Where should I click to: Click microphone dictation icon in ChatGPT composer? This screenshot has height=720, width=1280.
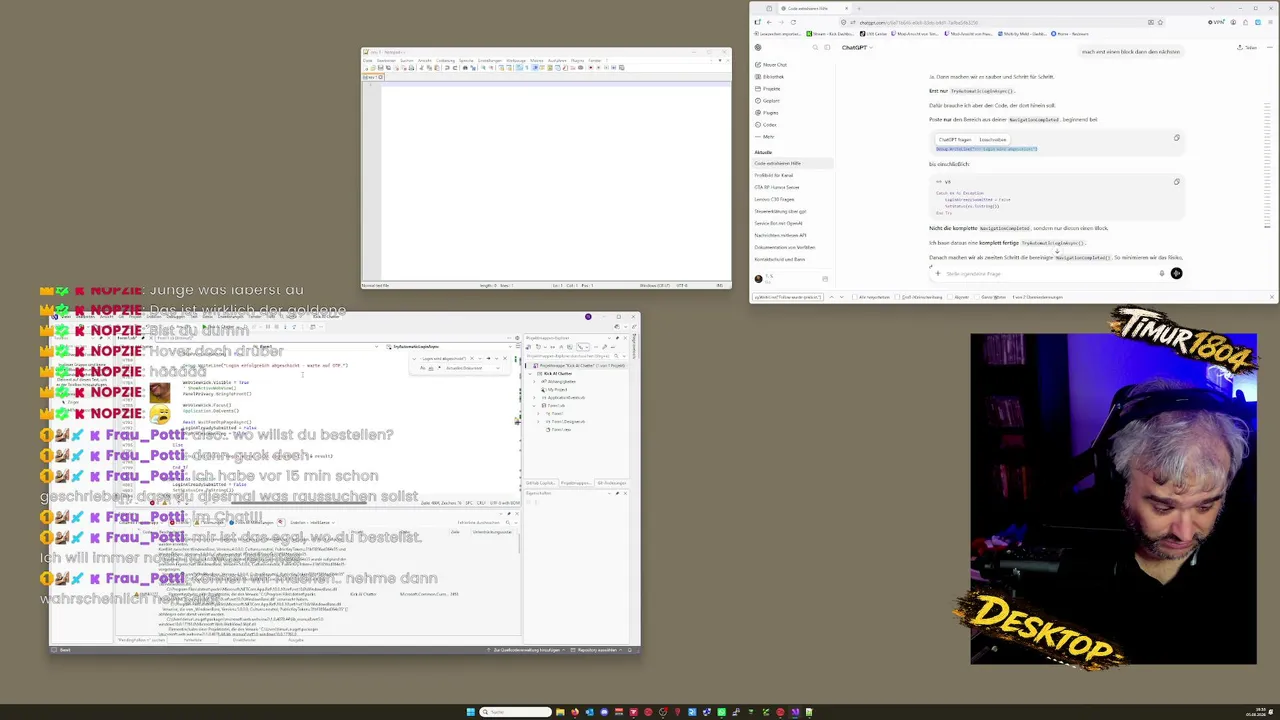(x=1162, y=273)
